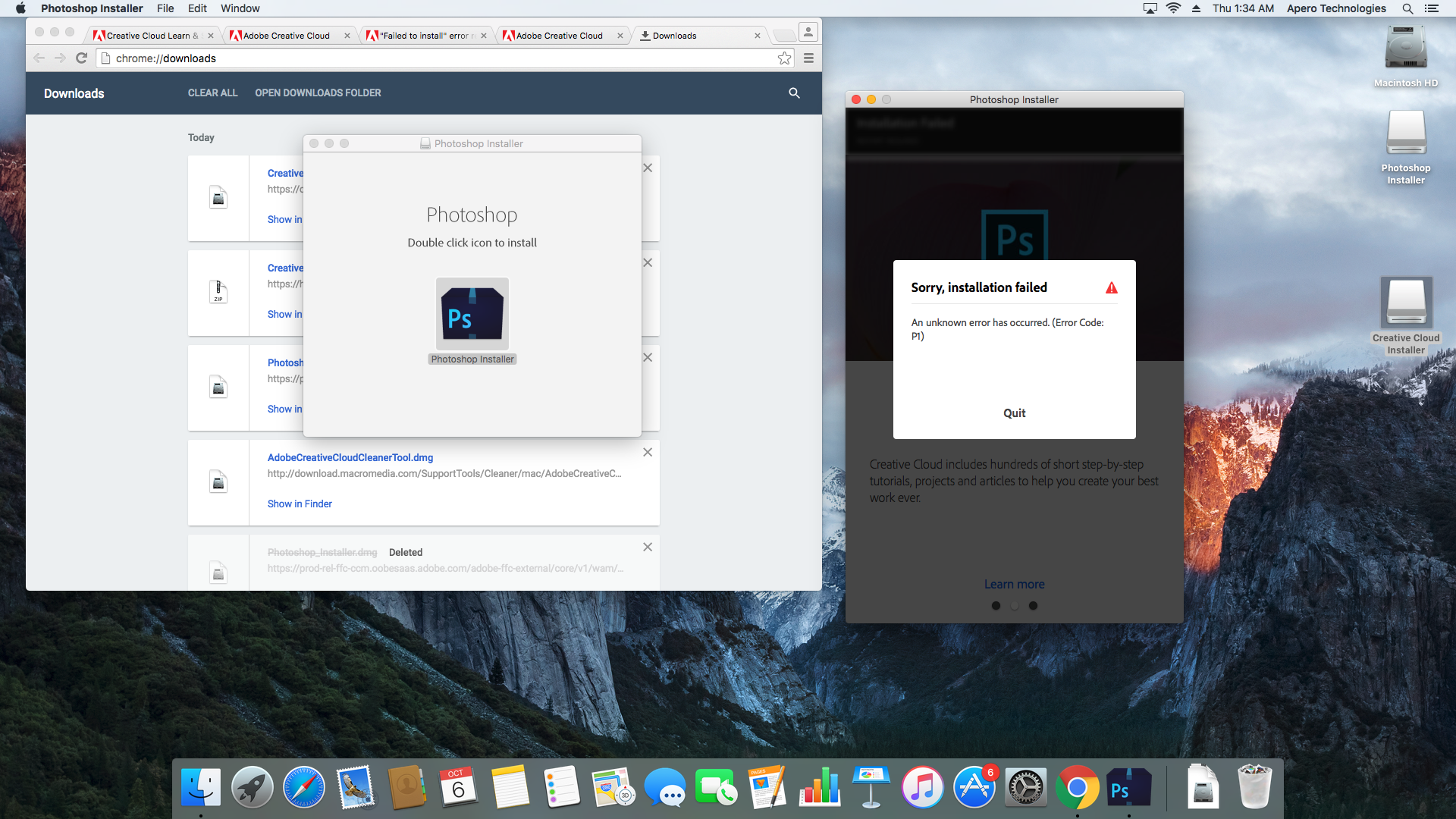Click the OPEN DOWNLOADS FOLDER button
1456x819 pixels.
(x=317, y=92)
